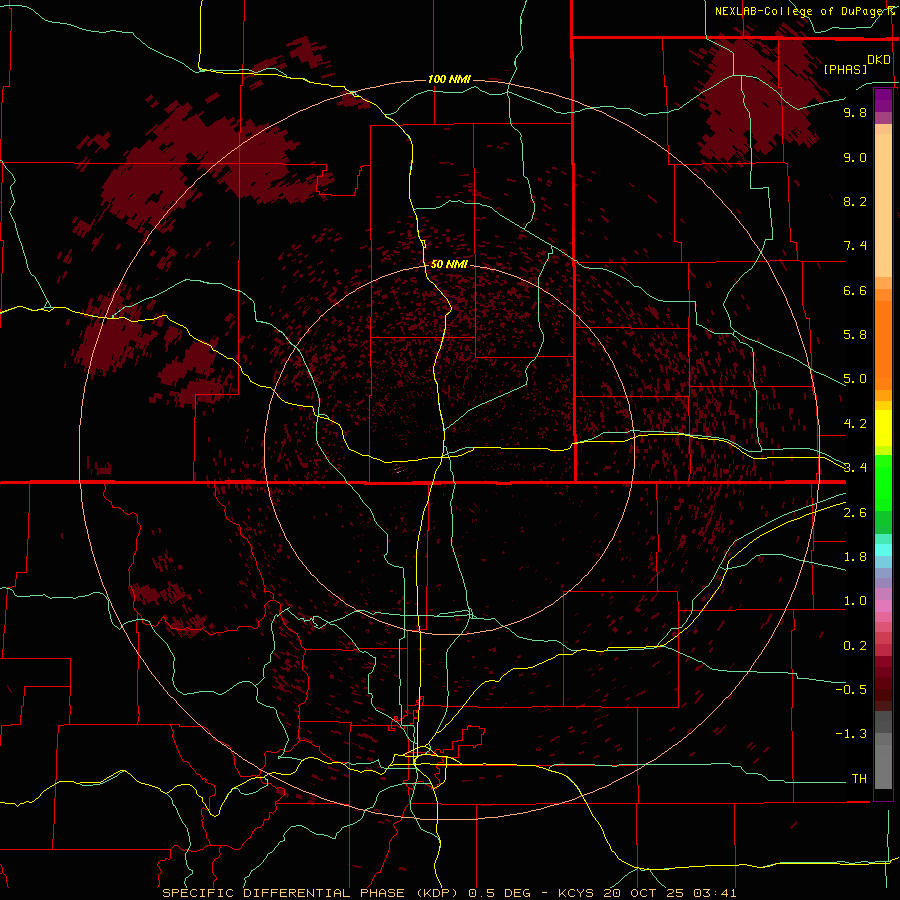Click the 1.0 scale label

855,601
